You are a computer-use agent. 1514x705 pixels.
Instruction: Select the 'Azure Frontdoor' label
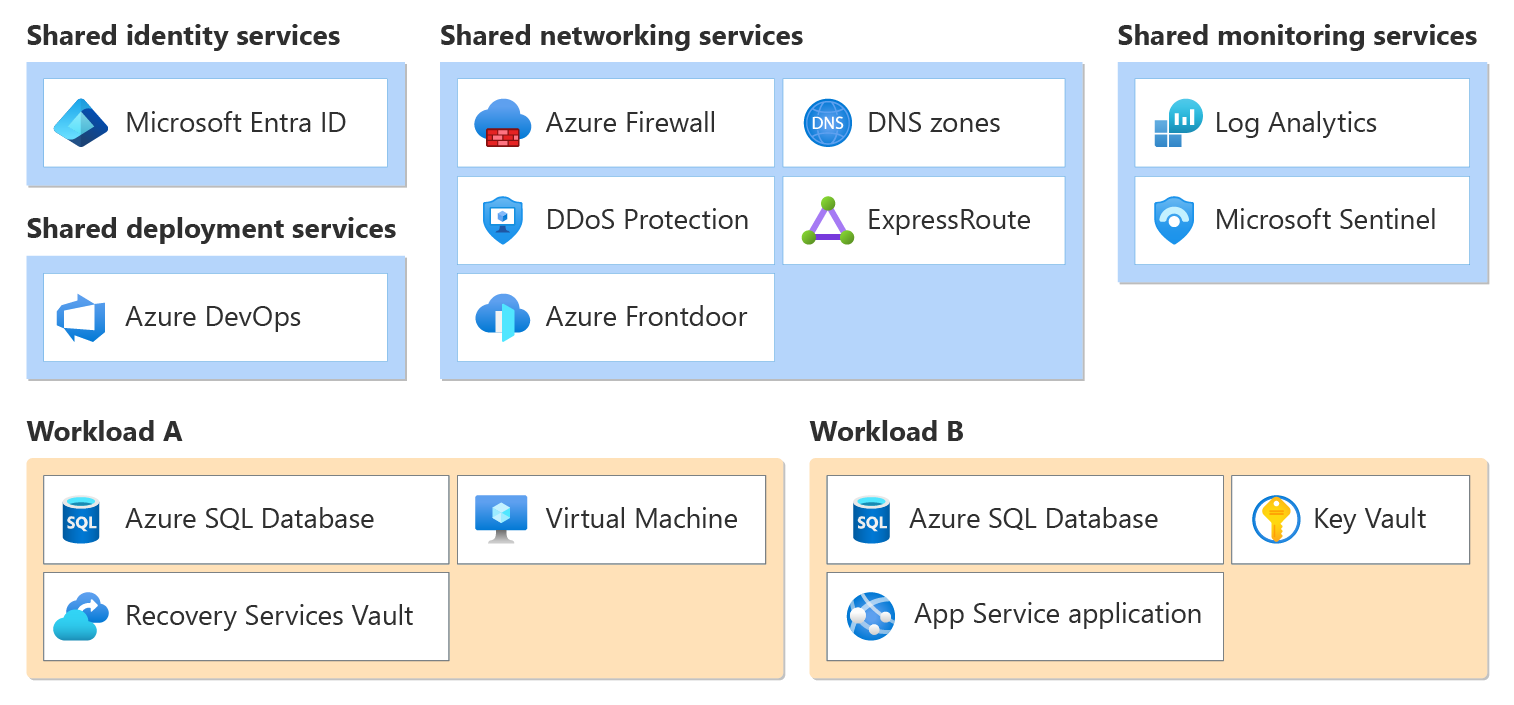tap(646, 318)
